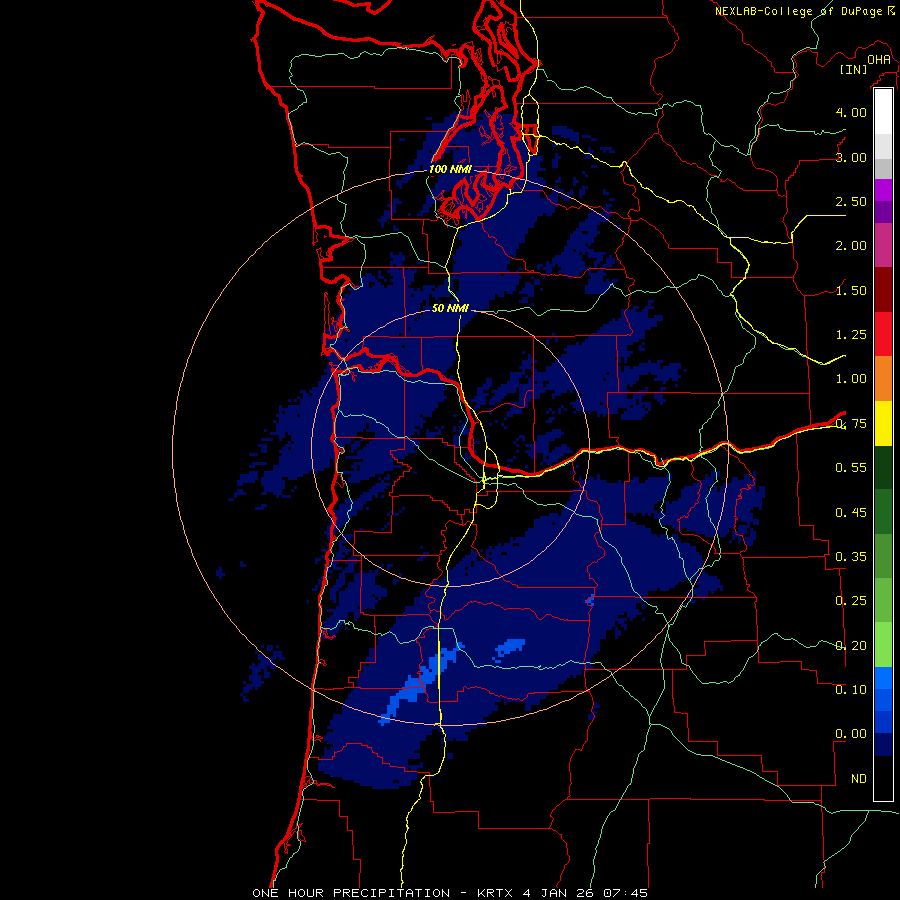This screenshot has height=900, width=900.
Task: Click the 4.00 legend value
Action: (x=851, y=112)
